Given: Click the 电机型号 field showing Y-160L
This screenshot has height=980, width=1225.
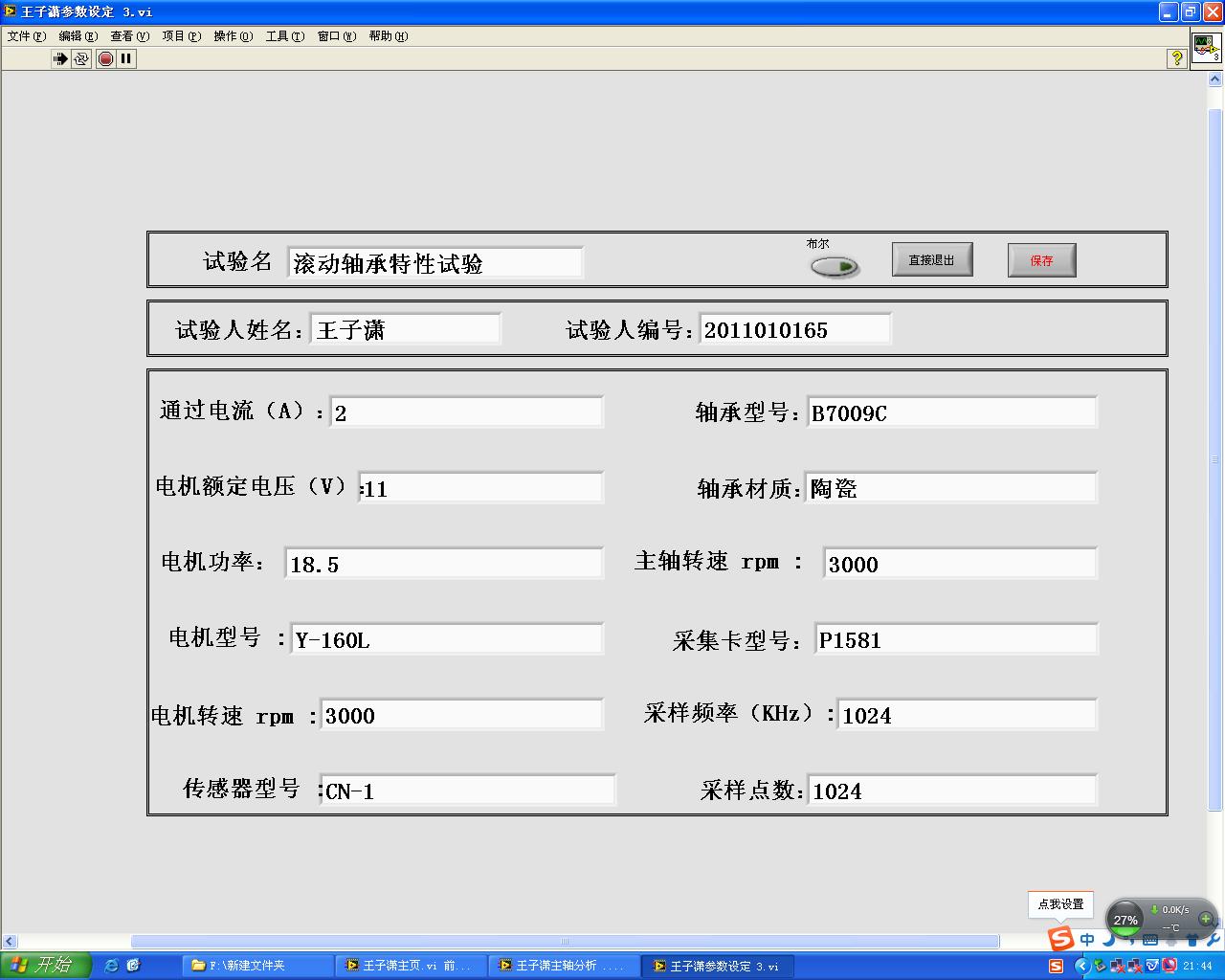Looking at the screenshot, I should (x=448, y=639).
